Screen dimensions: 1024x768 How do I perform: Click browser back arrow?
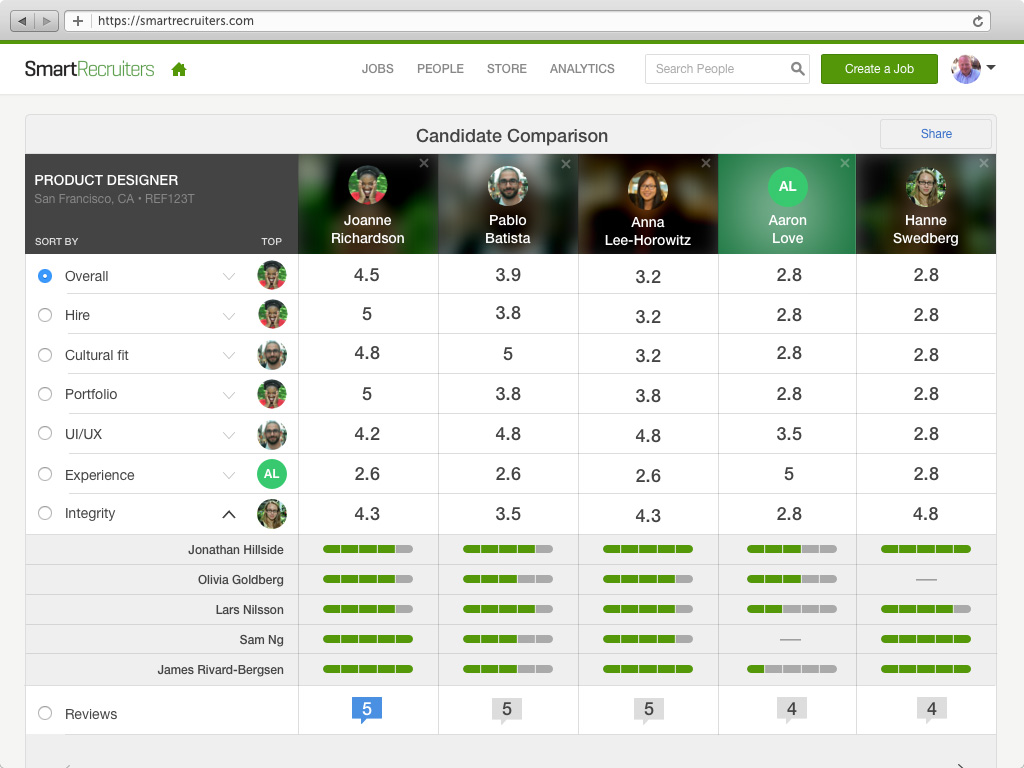pos(22,21)
